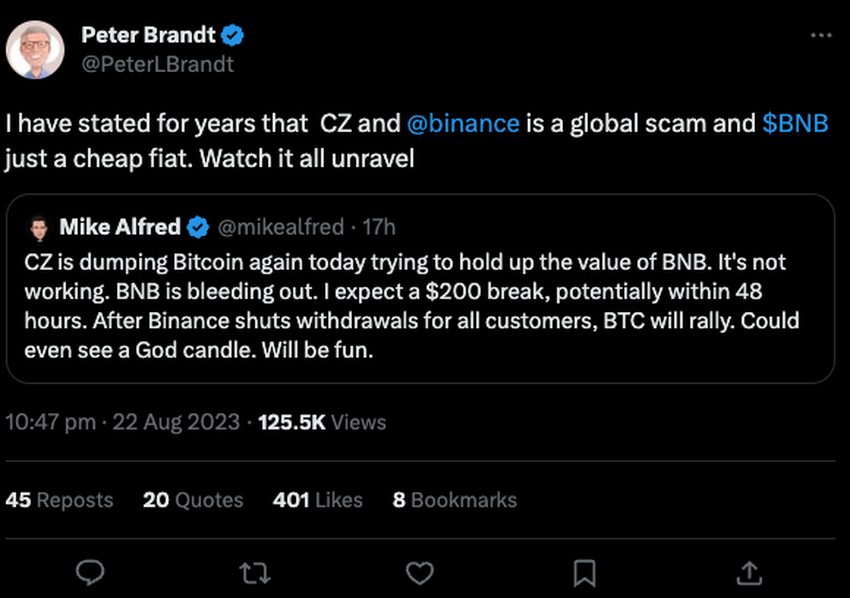The height and width of the screenshot is (598, 850).
Task: Click the 17h timestamp on the quoted tweet
Action: pos(377,227)
